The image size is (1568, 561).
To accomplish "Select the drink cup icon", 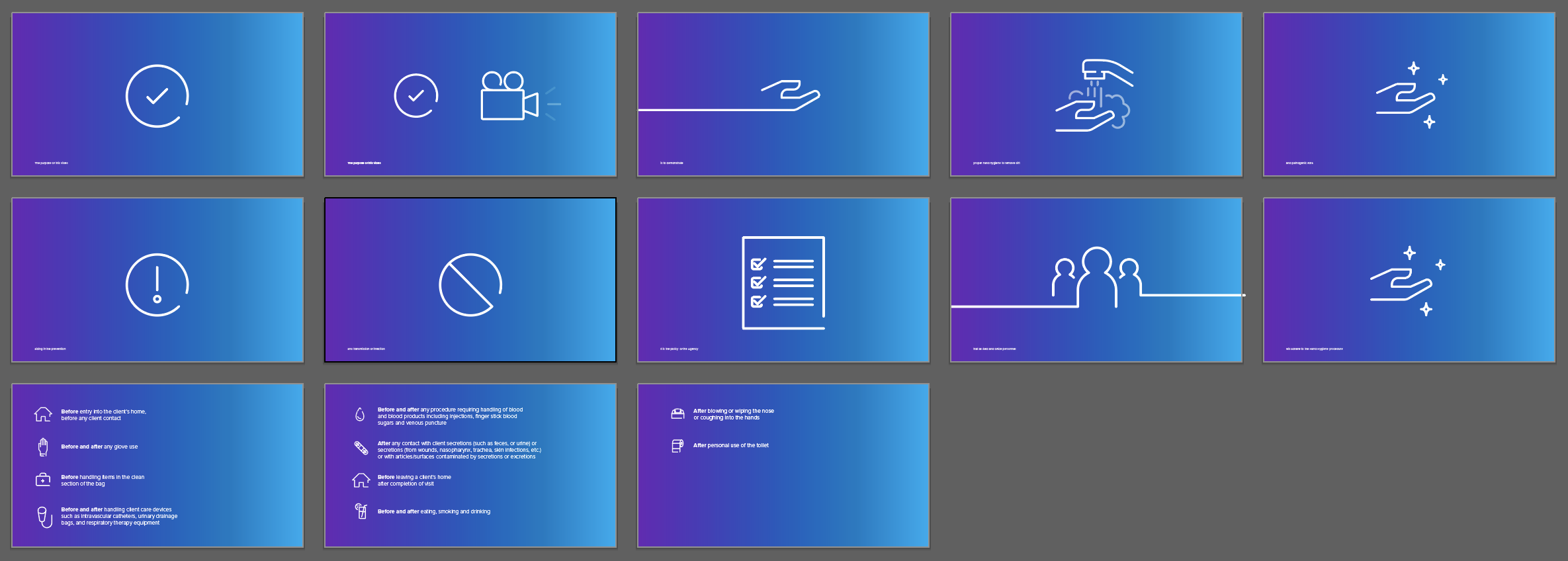I will 361,511.
